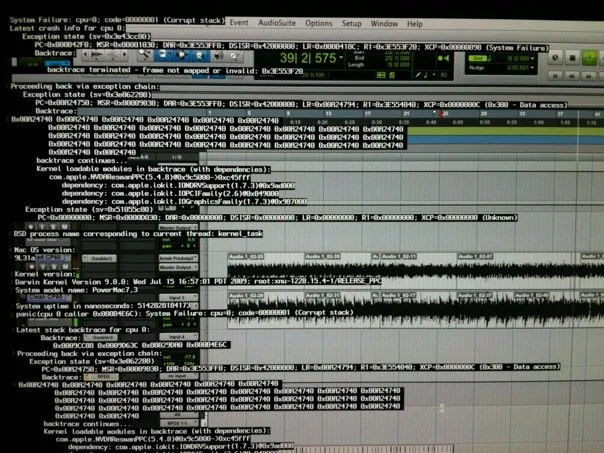
Task: Click the Online transport button
Action: point(555,57)
